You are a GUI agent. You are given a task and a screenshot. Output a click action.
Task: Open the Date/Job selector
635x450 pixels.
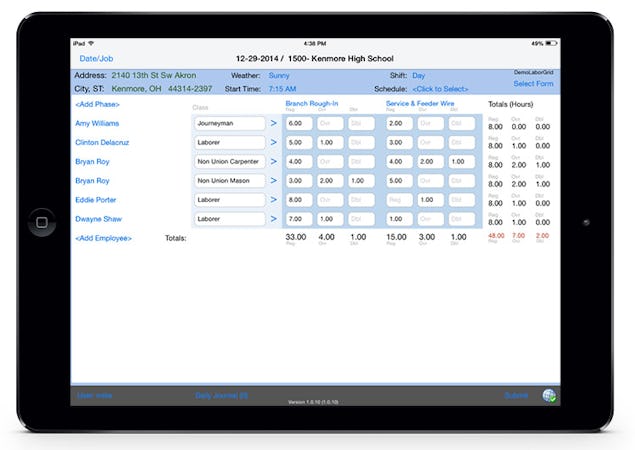(96, 59)
